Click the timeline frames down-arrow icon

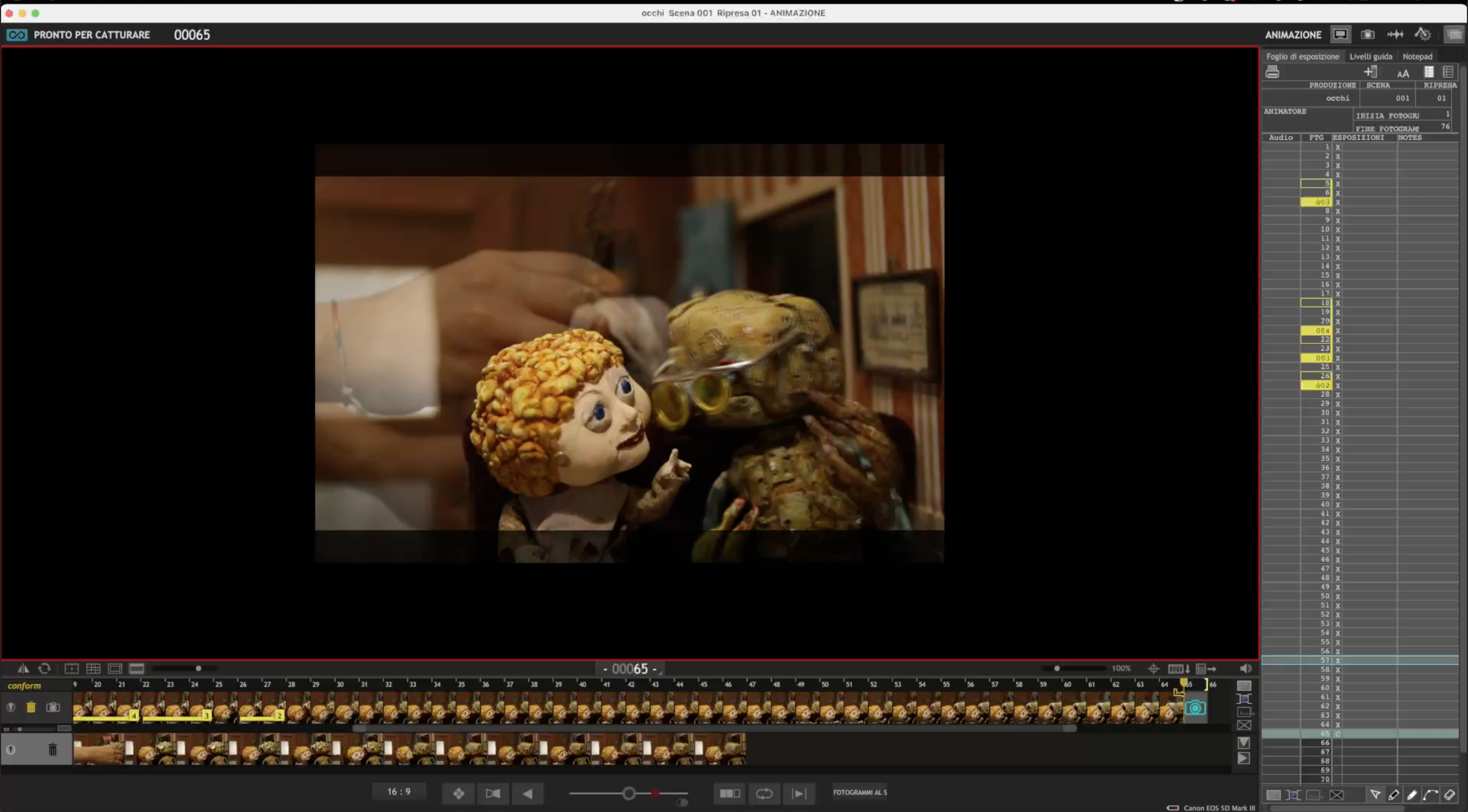[x=1178, y=668]
